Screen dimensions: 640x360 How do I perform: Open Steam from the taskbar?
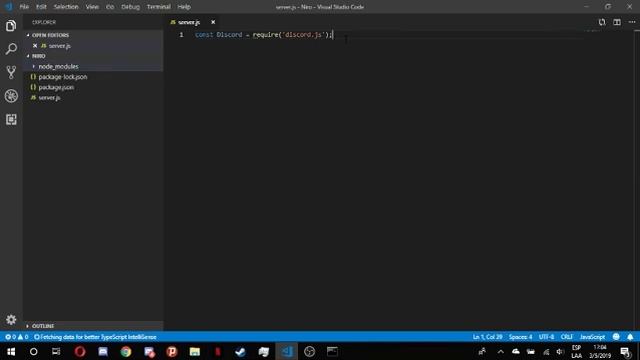point(240,351)
